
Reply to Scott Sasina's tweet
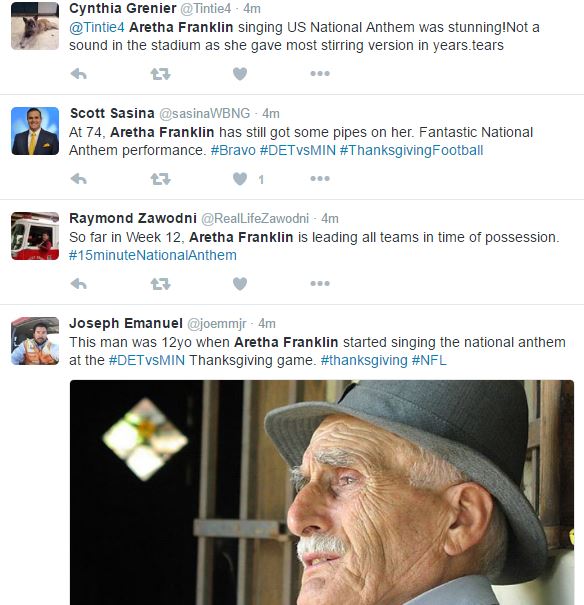(79, 179)
